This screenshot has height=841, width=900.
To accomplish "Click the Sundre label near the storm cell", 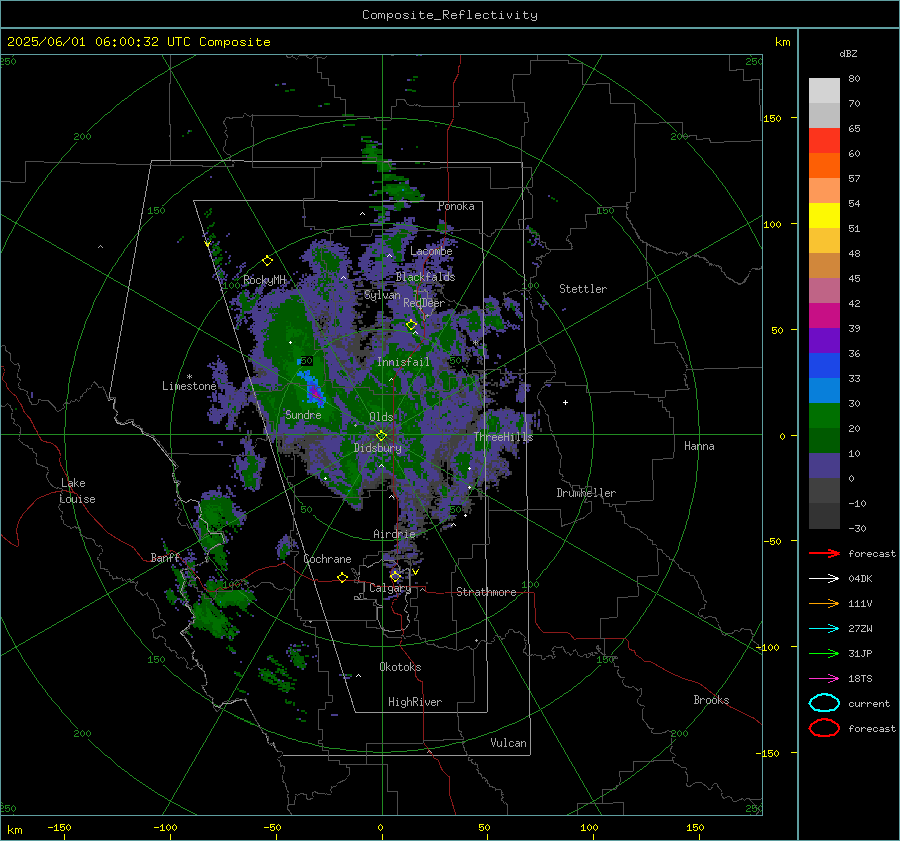I will (x=303, y=414).
